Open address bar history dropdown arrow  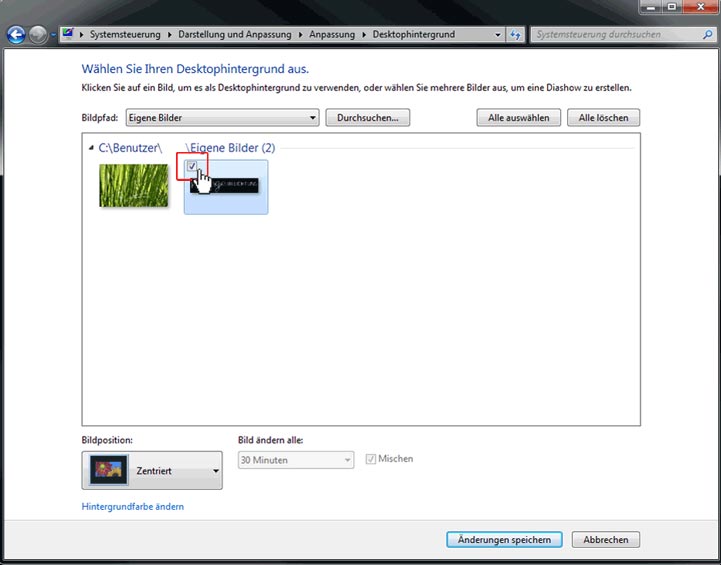tap(498, 35)
